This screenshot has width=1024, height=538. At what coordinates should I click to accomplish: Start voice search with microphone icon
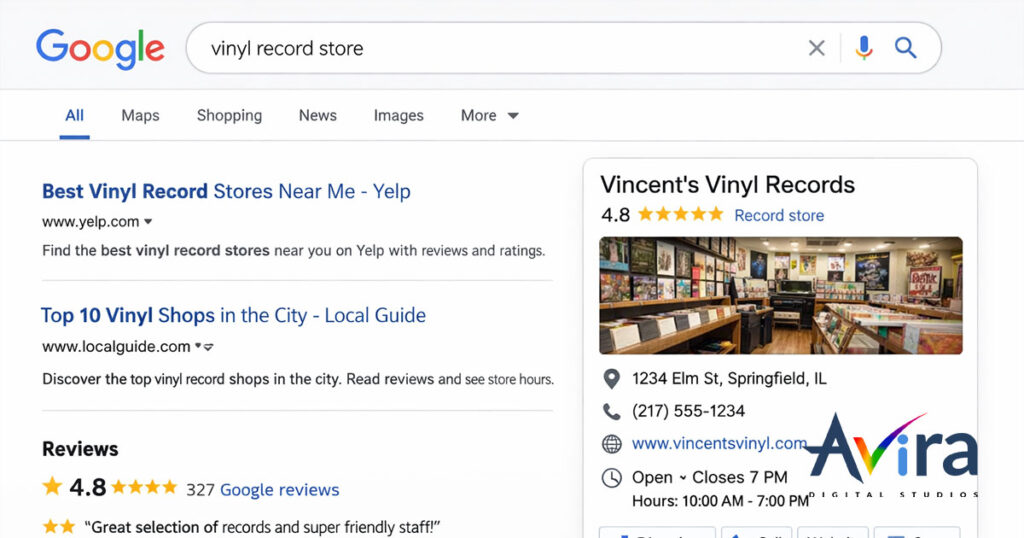tap(864, 48)
